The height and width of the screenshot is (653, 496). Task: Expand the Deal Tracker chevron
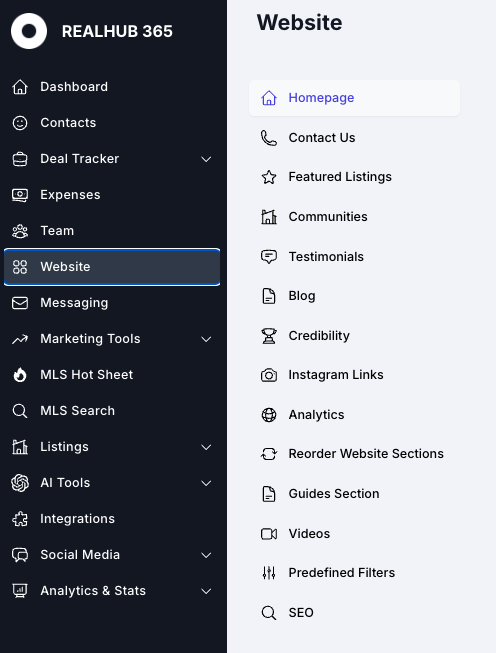206,159
